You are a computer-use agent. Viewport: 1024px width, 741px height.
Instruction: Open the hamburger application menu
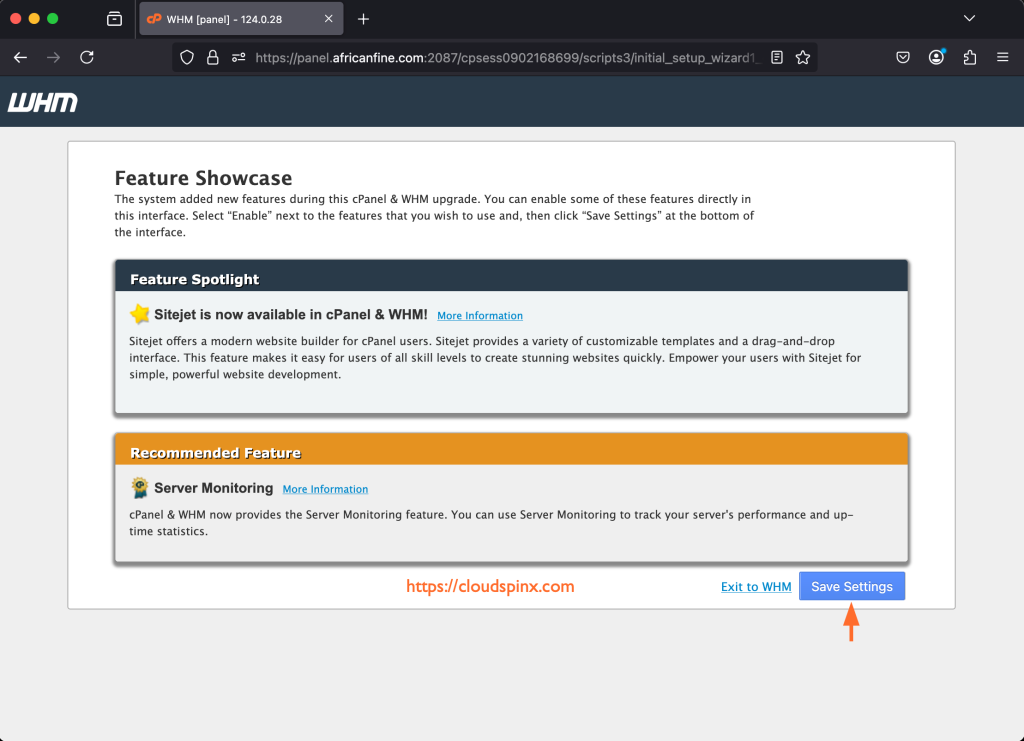tap(1002, 58)
